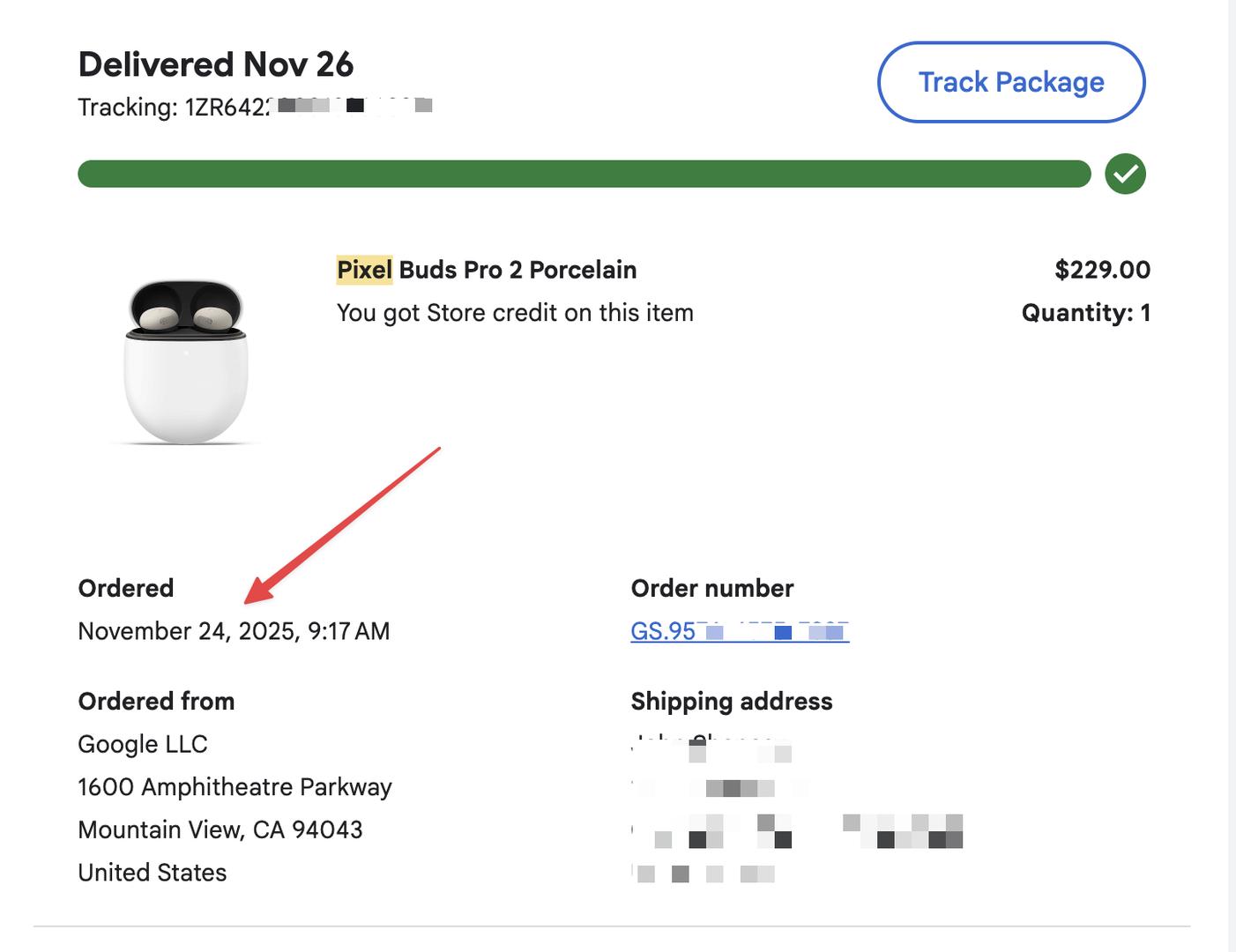Click the Delivered Nov 26 heading
This screenshot has width=1236, height=952.
[x=215, y=64]
